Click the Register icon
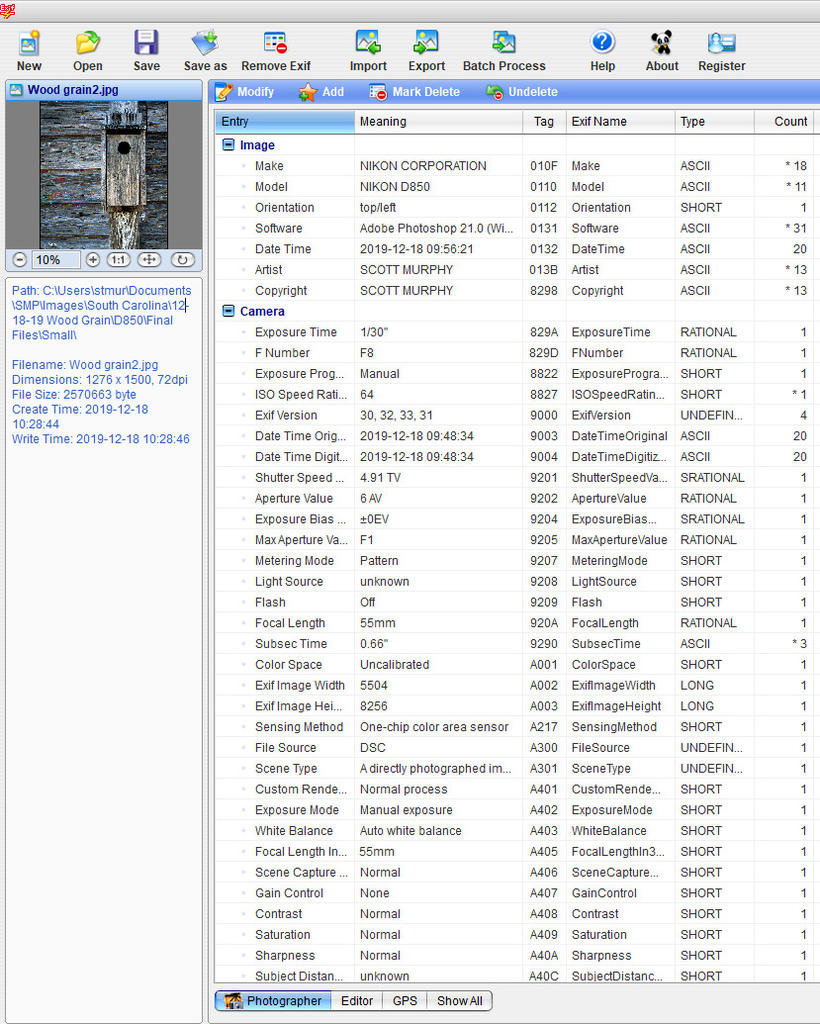This screenshot has width=820, height=1024. [x=721, y=44]
